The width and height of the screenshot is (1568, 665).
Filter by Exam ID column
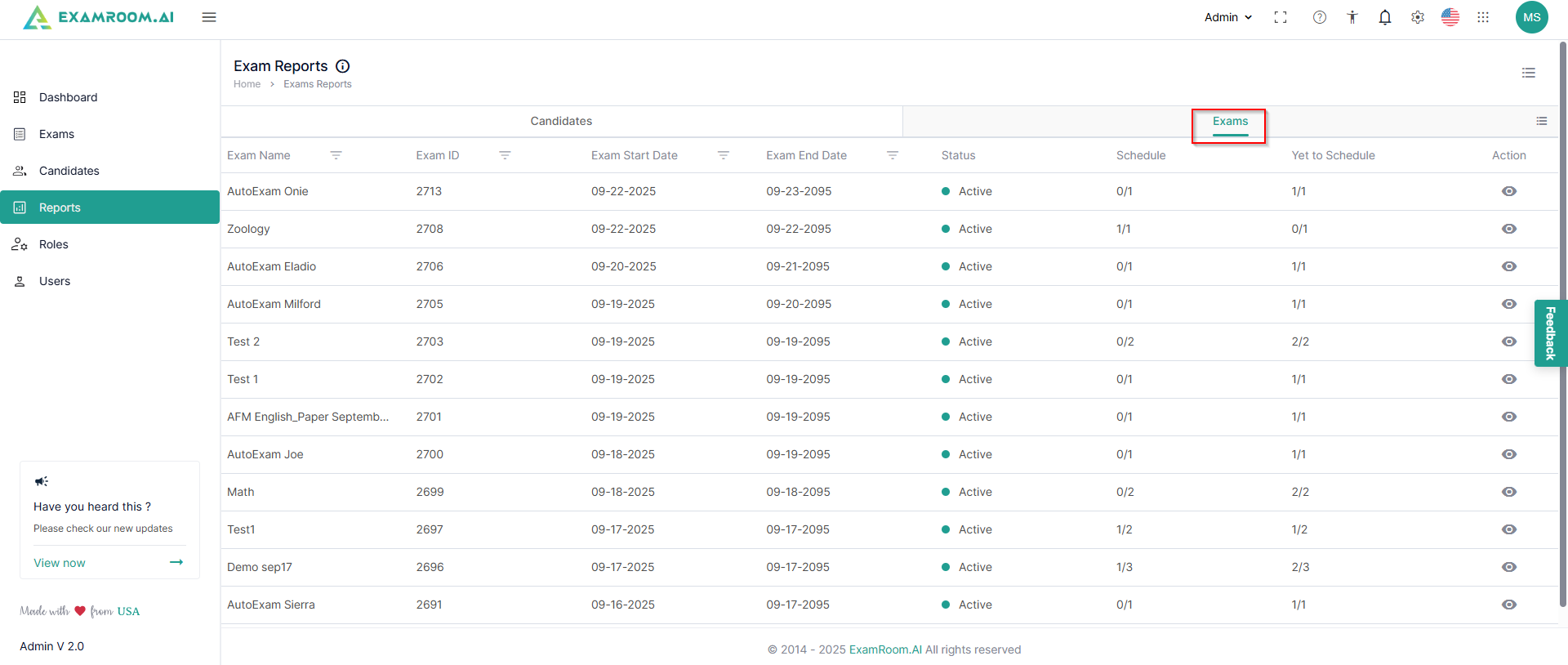click(x=505, y=155)
